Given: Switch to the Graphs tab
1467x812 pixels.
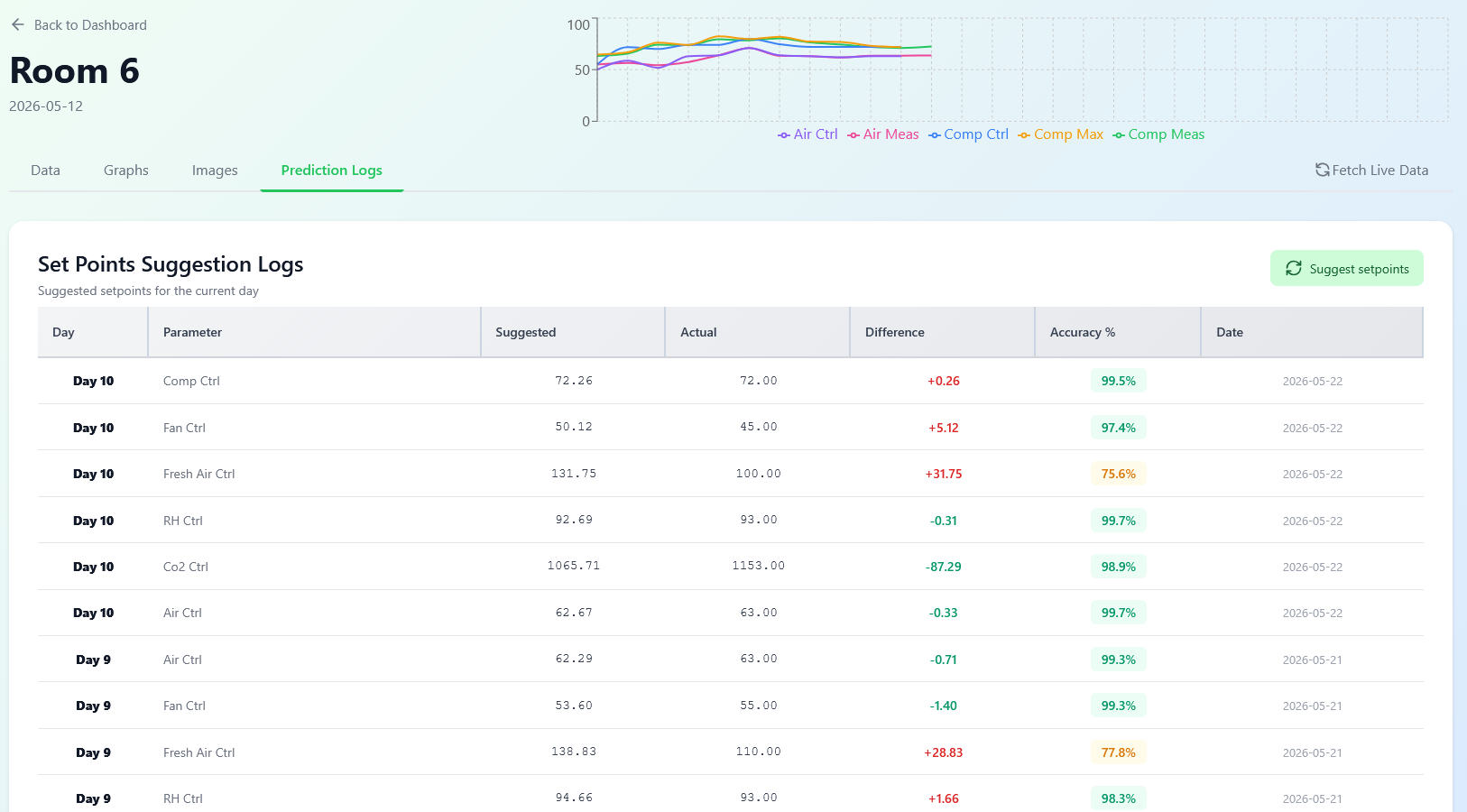Looking at the screenshot, I should [x=126, y=171].
